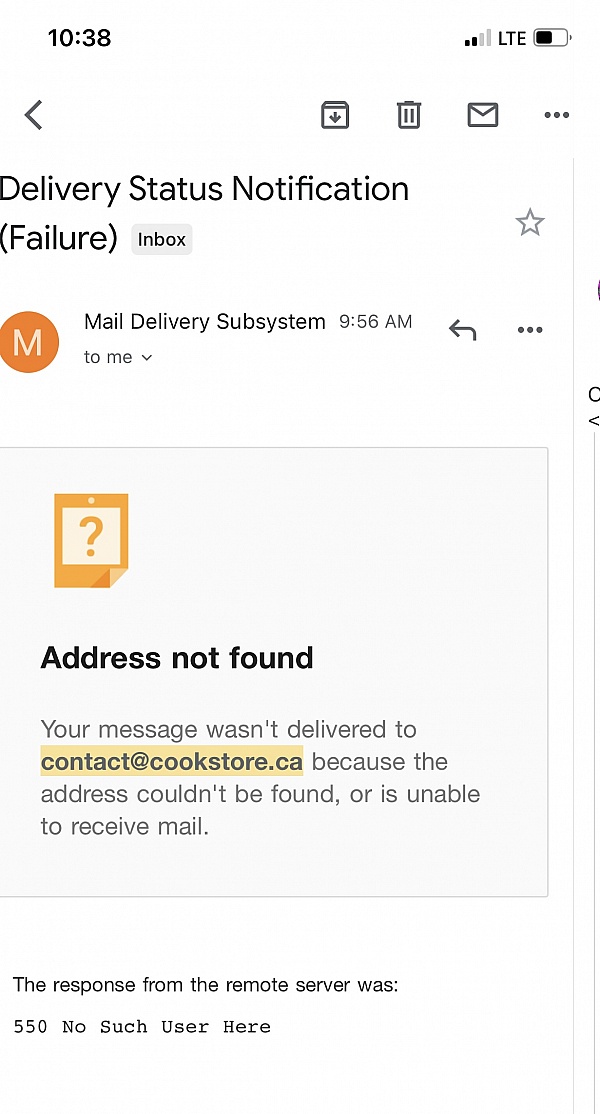
Task: Tap the '550 No Such User Here' response
Action: 142,1027
